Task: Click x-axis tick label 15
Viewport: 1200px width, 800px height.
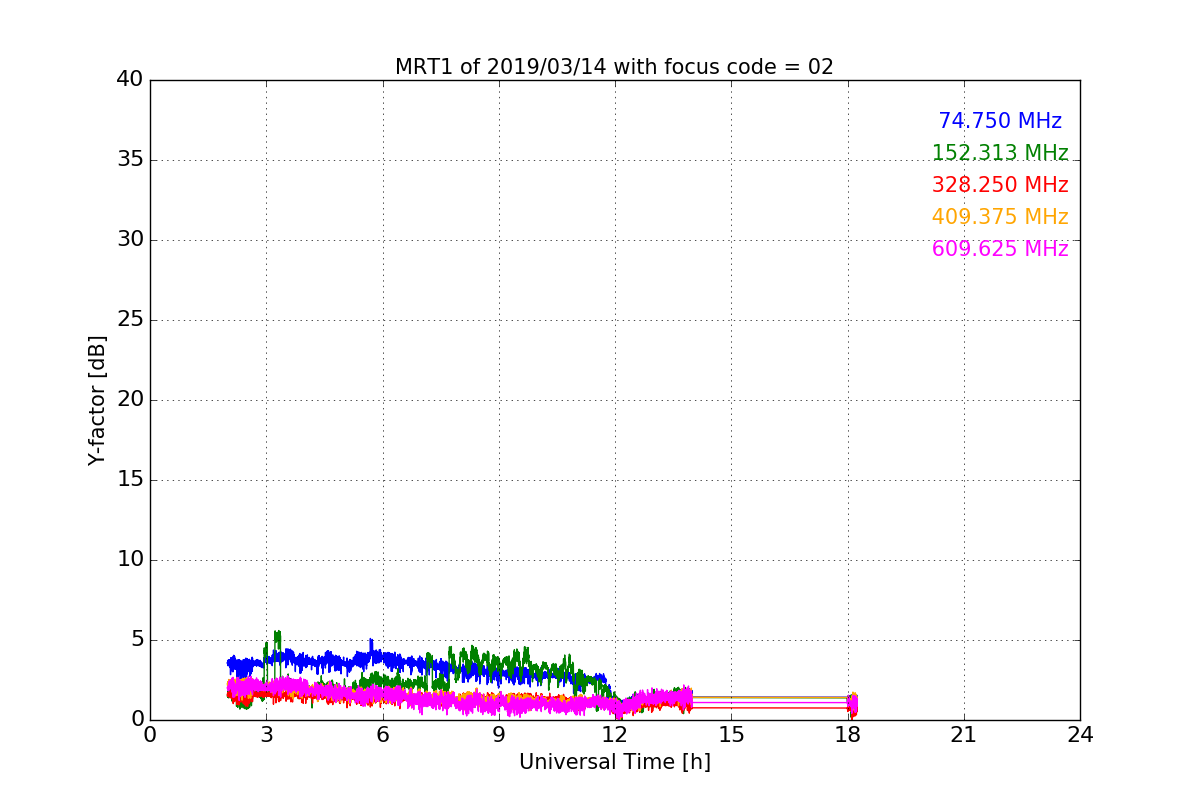Action: click(x=731, y=735)
